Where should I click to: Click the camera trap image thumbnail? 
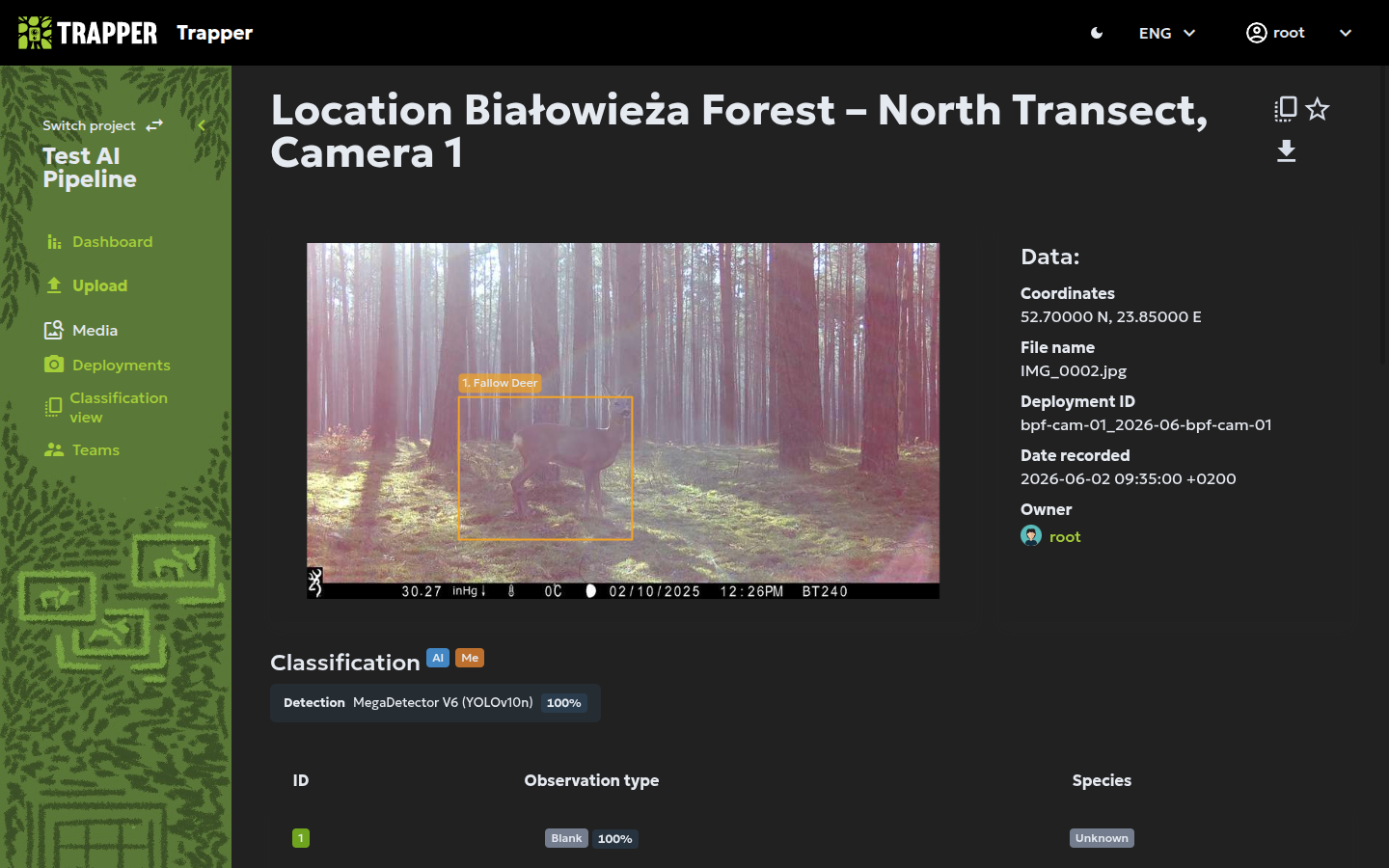[x=623, y=420]
